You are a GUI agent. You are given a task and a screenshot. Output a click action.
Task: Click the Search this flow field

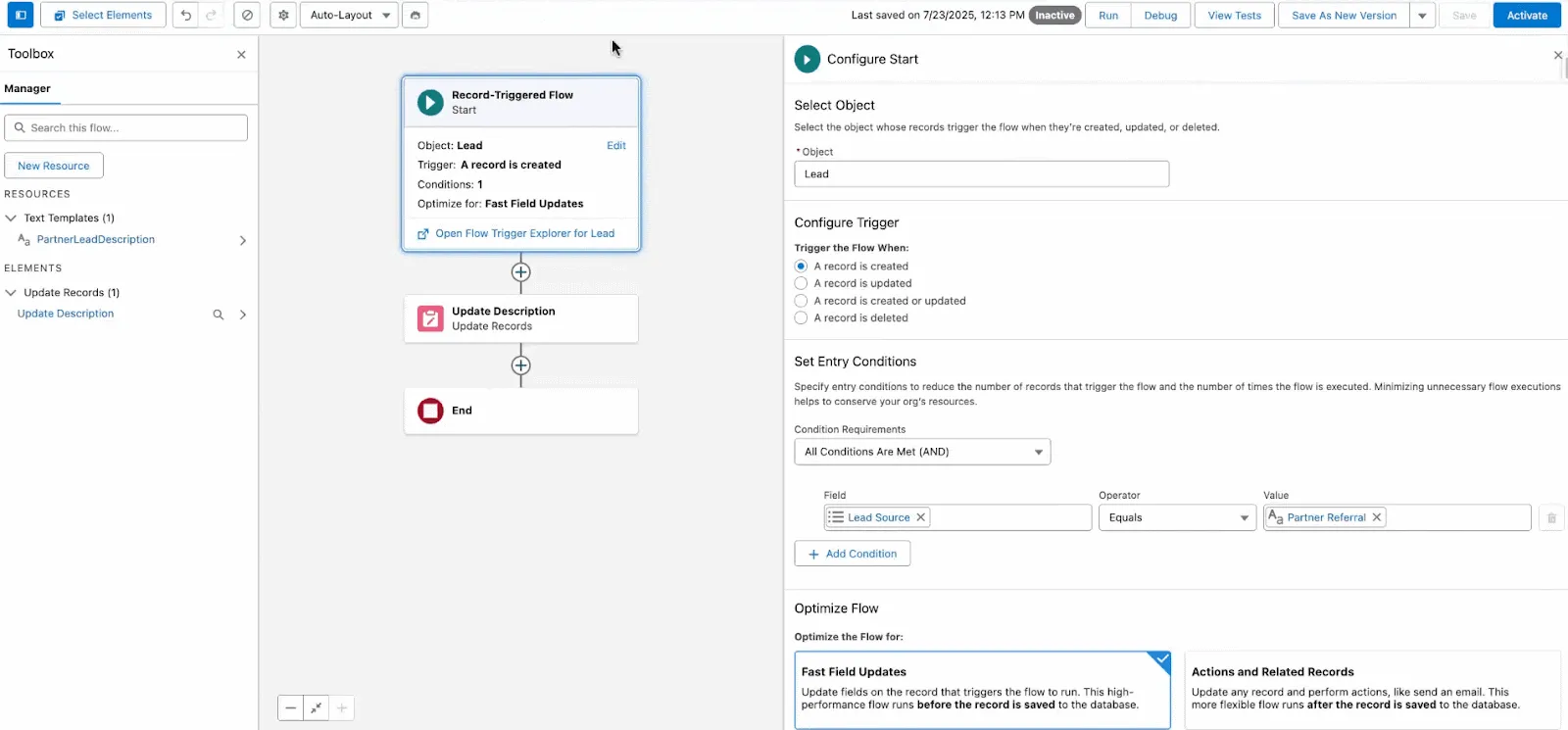(126, 127)
